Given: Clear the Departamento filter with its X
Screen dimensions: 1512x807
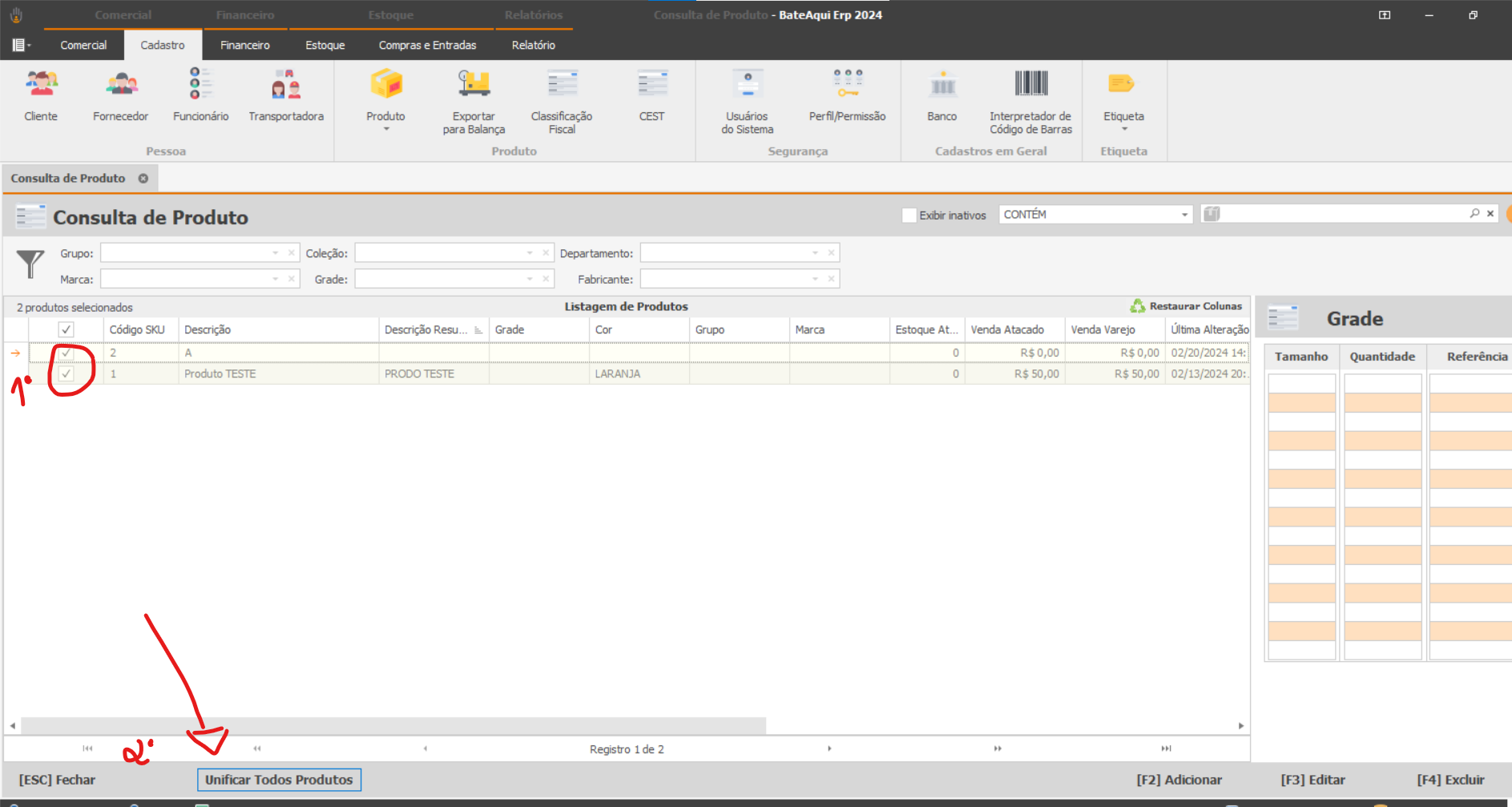Looking at the screenshot, I should pyautogui.click(x=832, y=253).
